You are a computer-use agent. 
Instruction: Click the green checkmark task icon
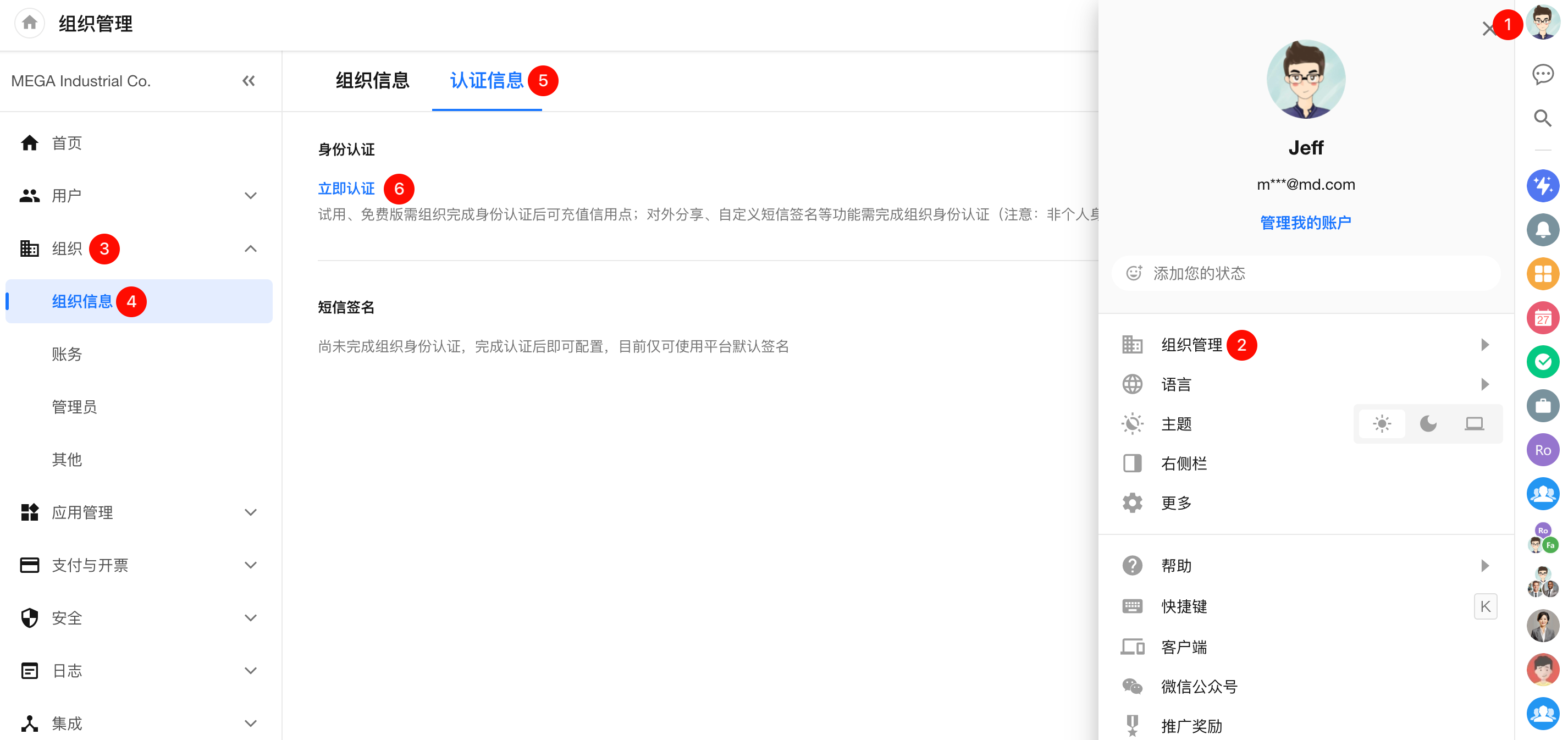[1543, 362]
